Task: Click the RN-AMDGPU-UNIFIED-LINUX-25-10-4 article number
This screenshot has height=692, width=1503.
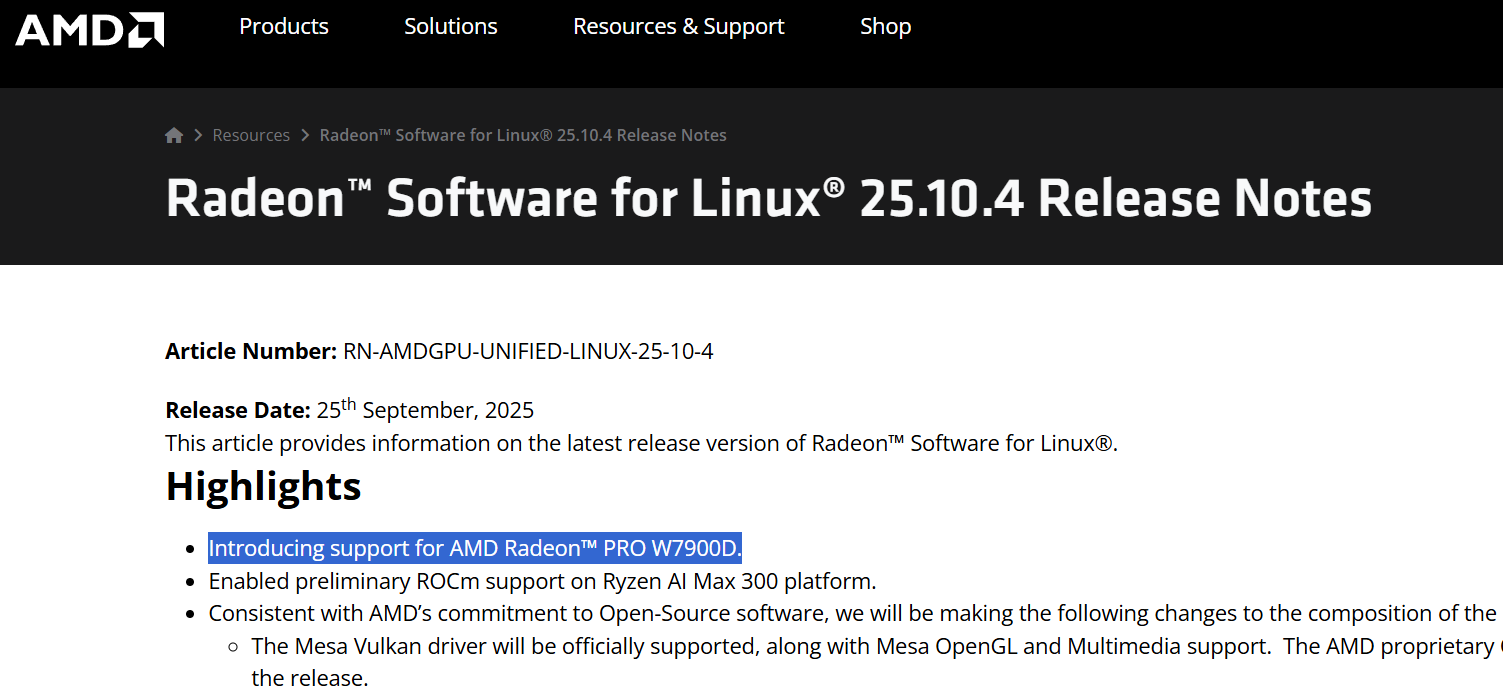Action: click(528, 351)
